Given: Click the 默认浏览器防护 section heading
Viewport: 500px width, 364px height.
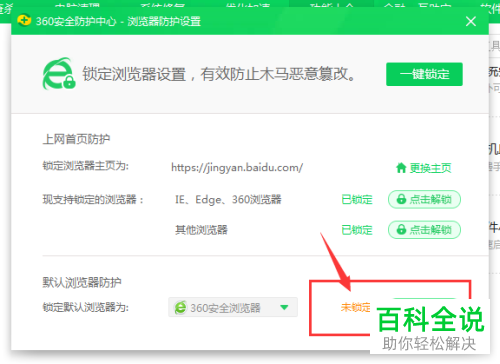Looking at the screenshot, I should (x=82, y=282).
